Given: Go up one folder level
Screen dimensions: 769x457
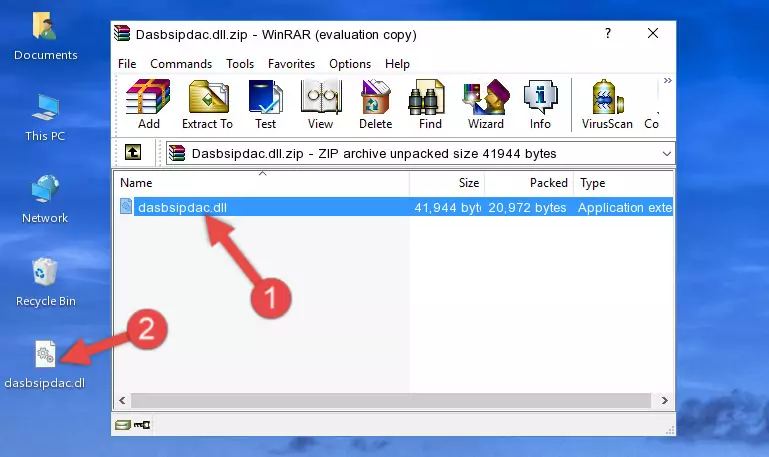Looking at the screenshot, I should (x=133, y=152).
